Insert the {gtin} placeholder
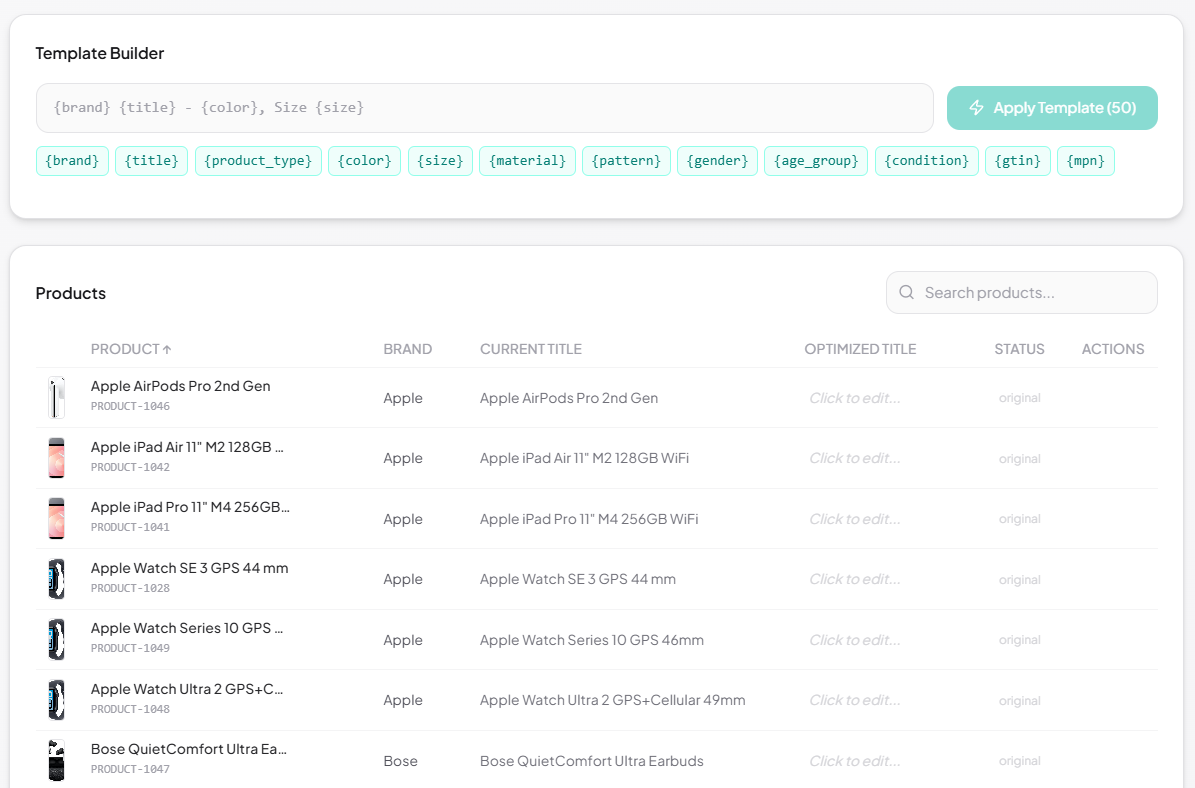The width and height of the screenshot is (1195, 788). coord(1018,160)
